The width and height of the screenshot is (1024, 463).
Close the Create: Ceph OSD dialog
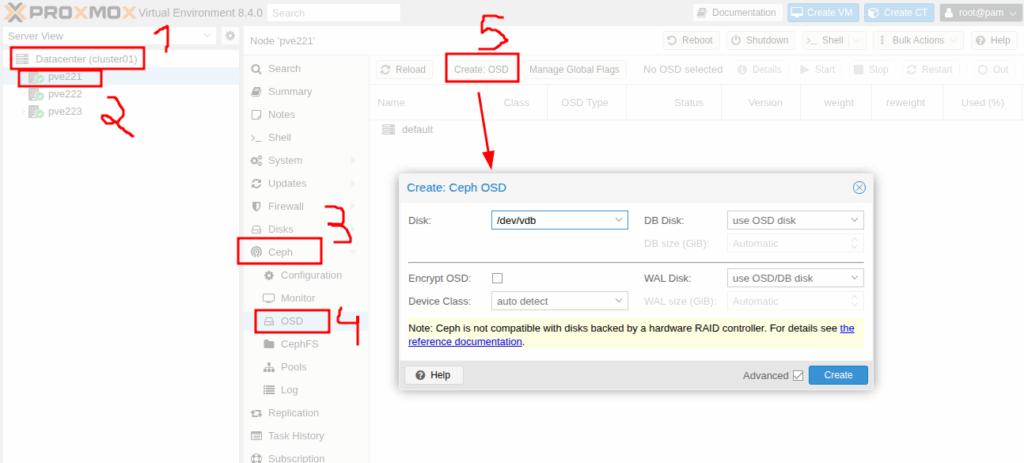click(859, 188)
